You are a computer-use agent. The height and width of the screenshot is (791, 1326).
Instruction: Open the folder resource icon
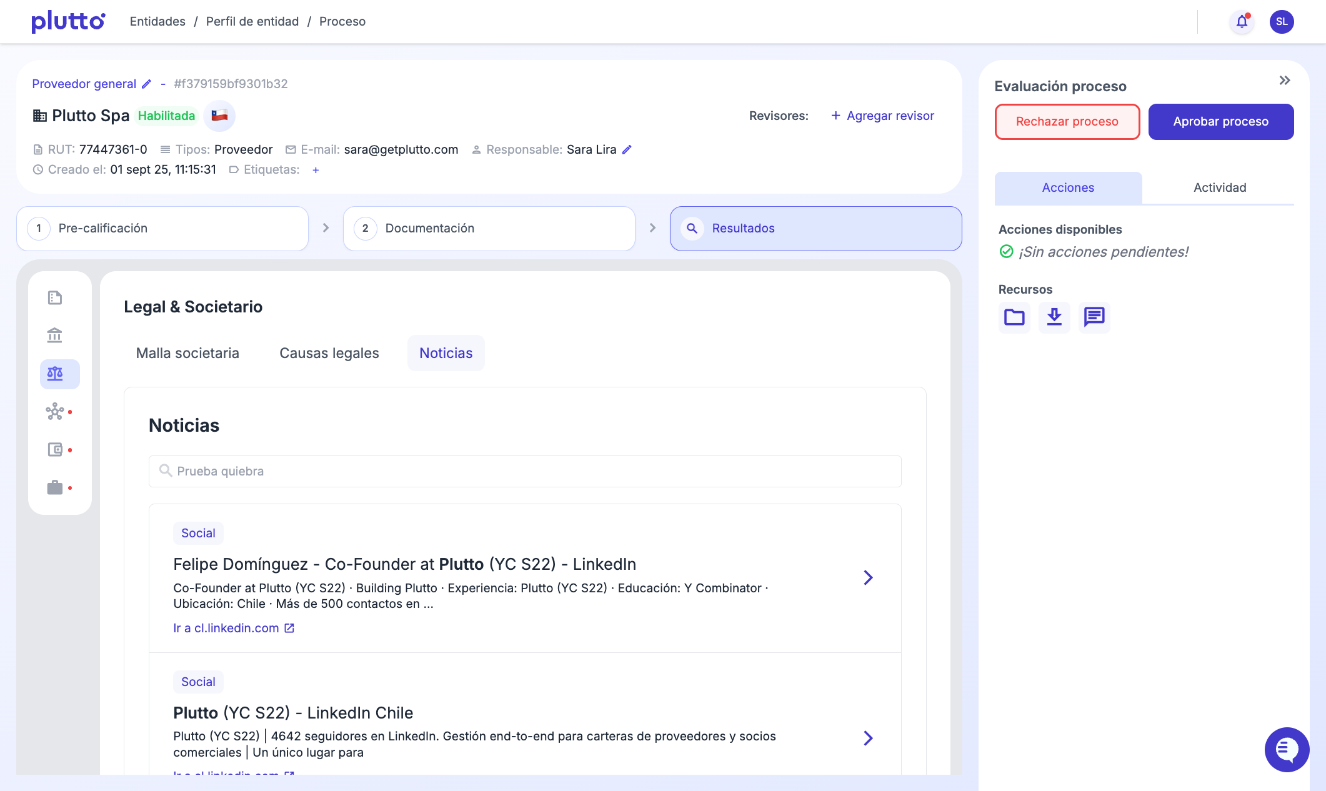(x=1014, y=318)
